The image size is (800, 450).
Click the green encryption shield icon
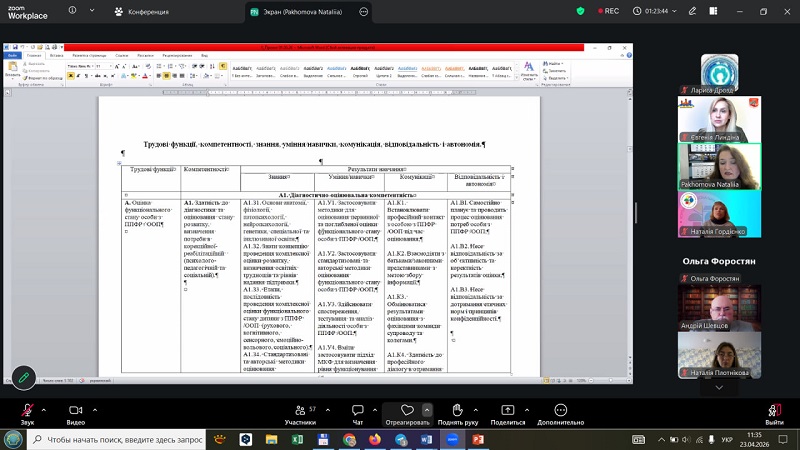click(x=580, y=11)
